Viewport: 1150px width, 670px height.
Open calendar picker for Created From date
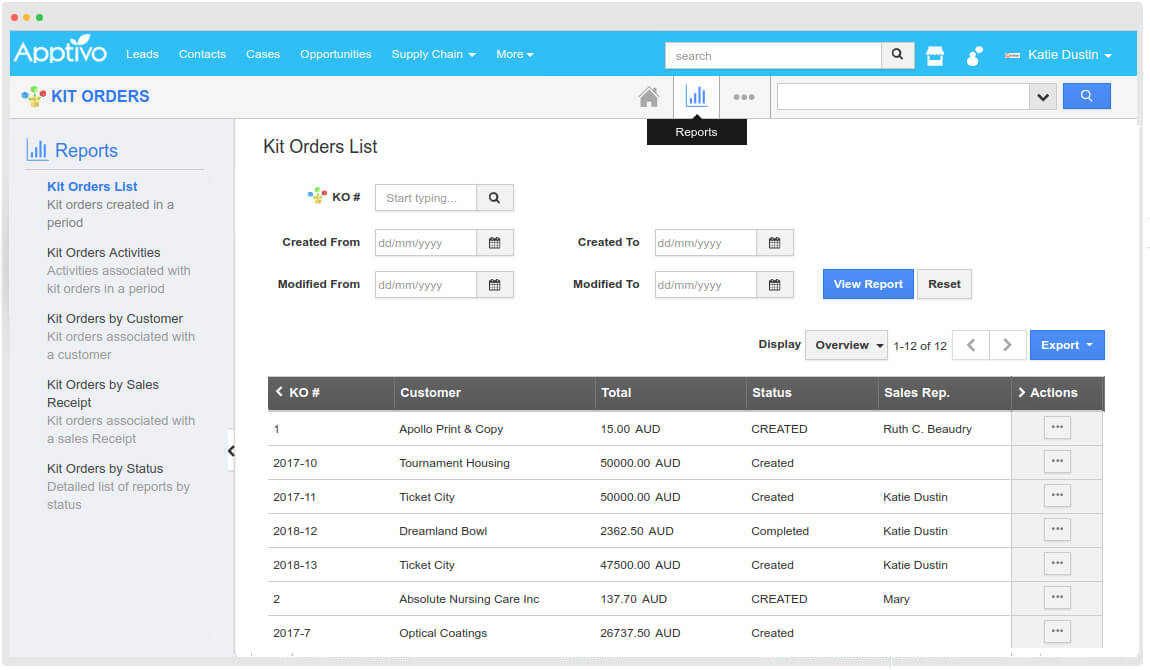click(x=495, y=242)
